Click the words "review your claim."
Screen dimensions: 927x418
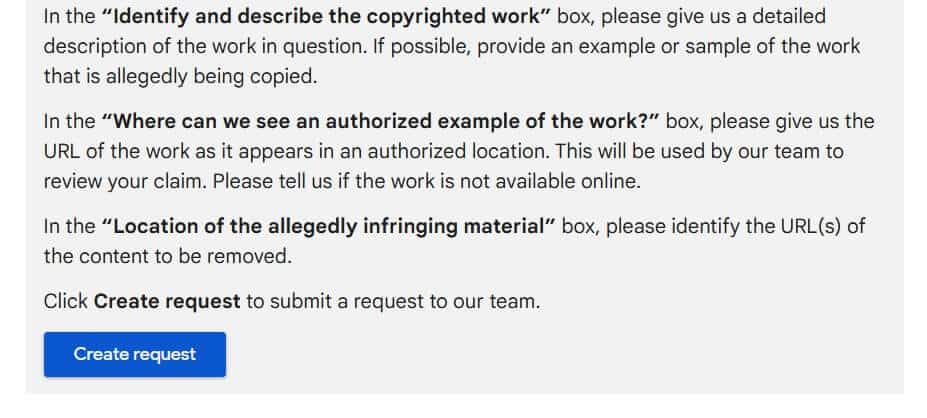[125, 181]
